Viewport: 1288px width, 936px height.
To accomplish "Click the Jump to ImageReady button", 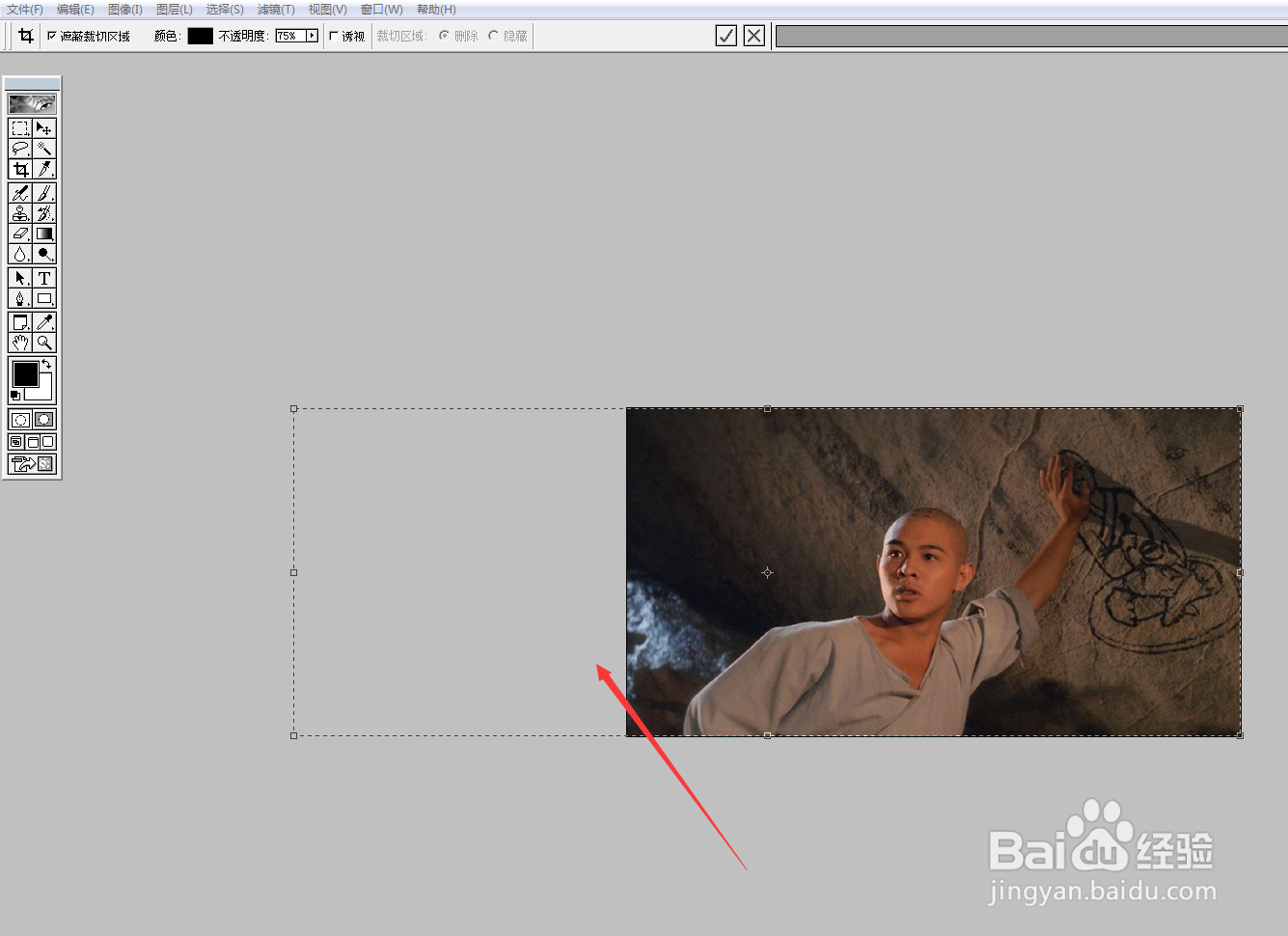I will [32, 464].
